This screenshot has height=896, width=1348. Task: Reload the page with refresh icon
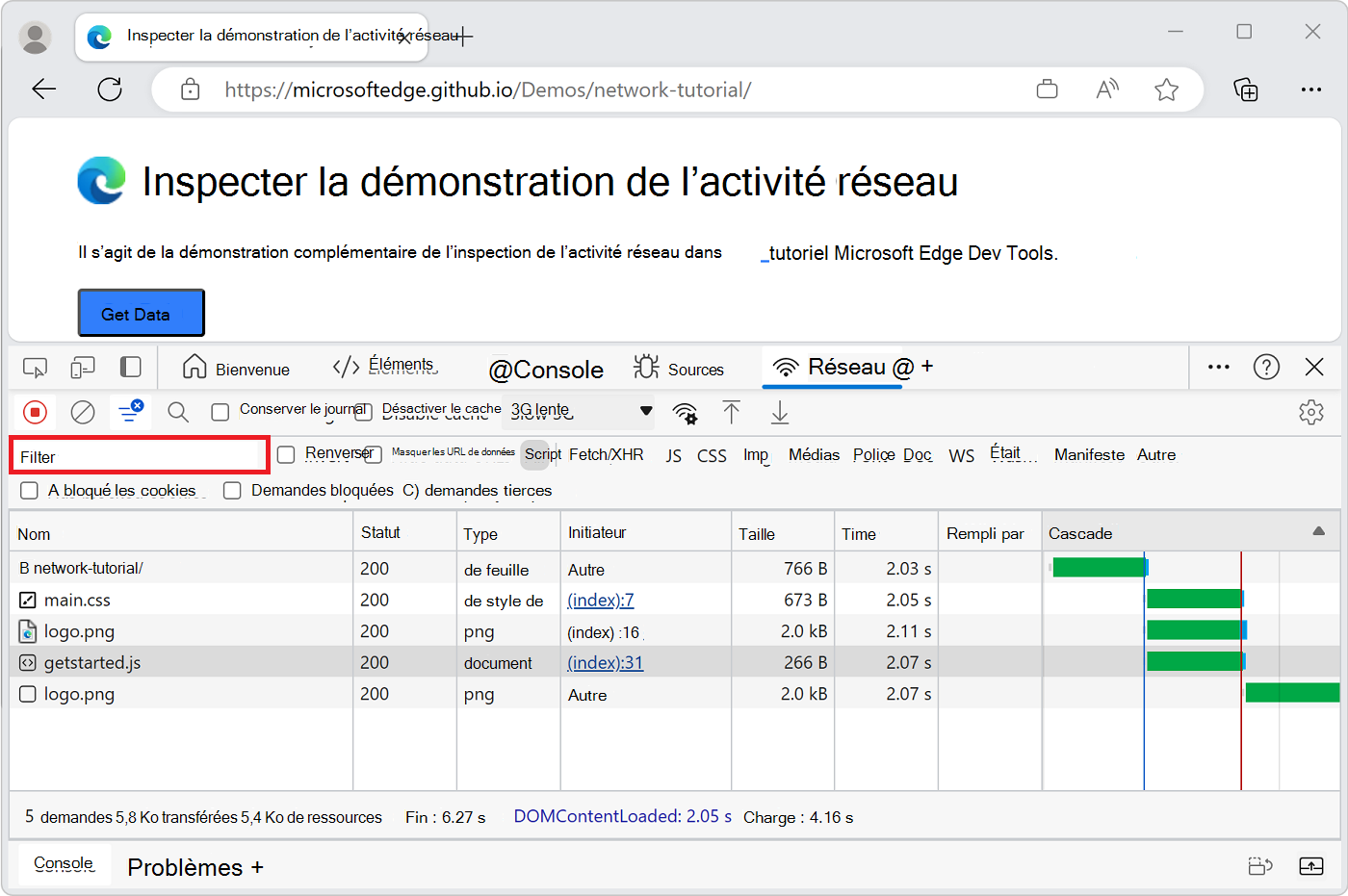pos(110,90)
